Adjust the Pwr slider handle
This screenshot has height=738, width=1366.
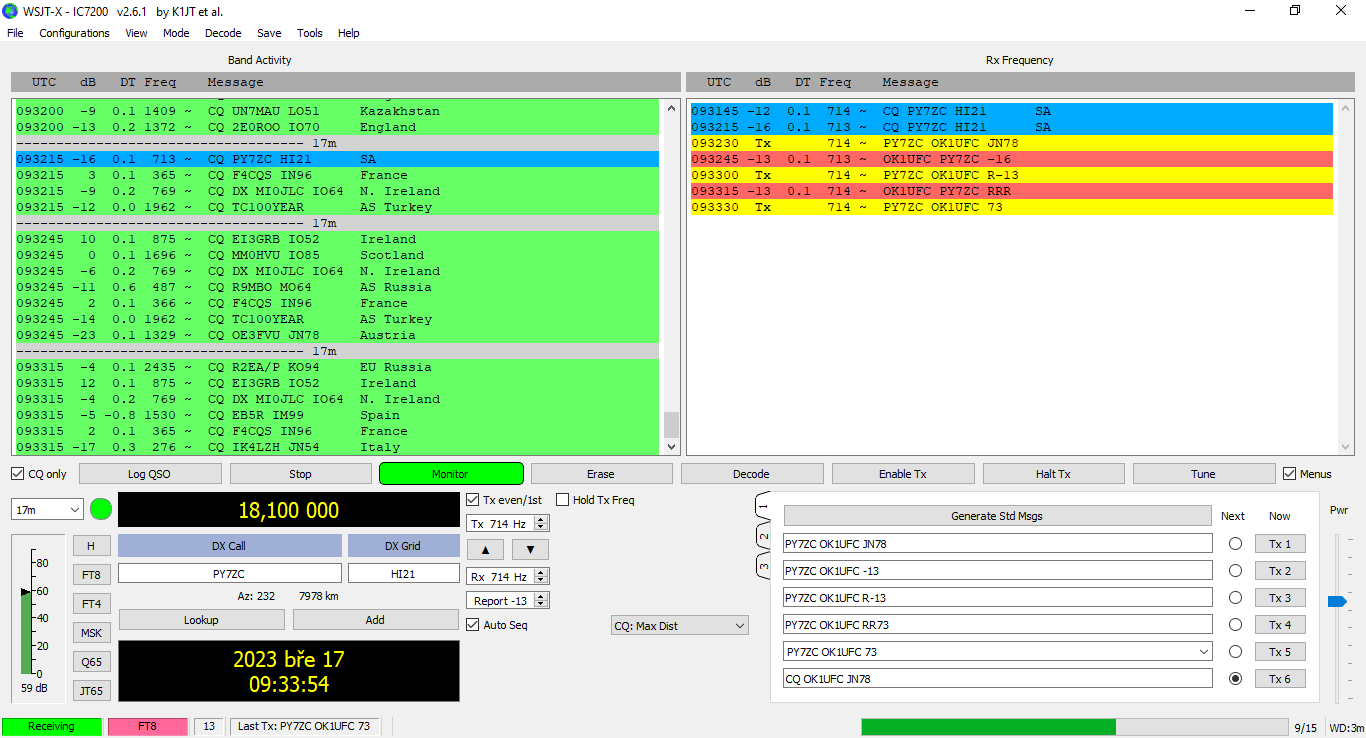coord(1337,601)
